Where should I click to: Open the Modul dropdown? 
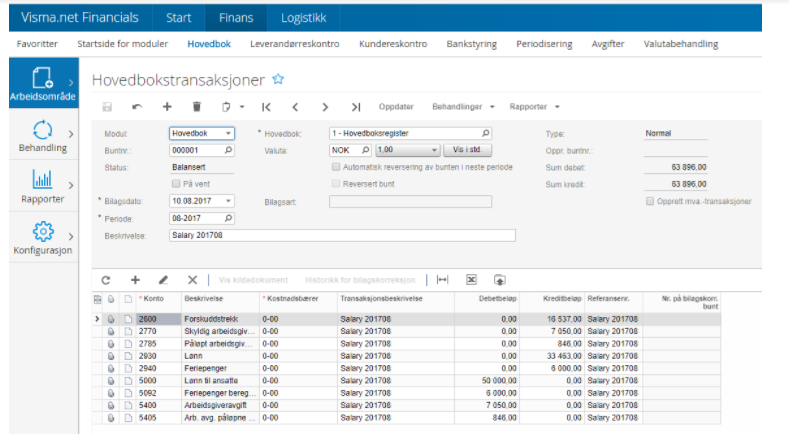tap(228, 133)
